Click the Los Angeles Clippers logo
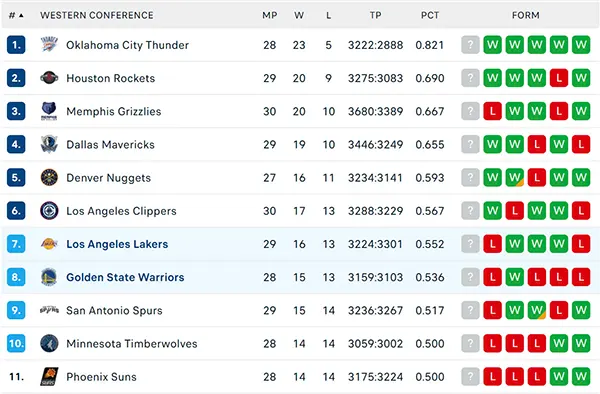The image size is (600, 394). pyautogui.click(x=49, y=211)
